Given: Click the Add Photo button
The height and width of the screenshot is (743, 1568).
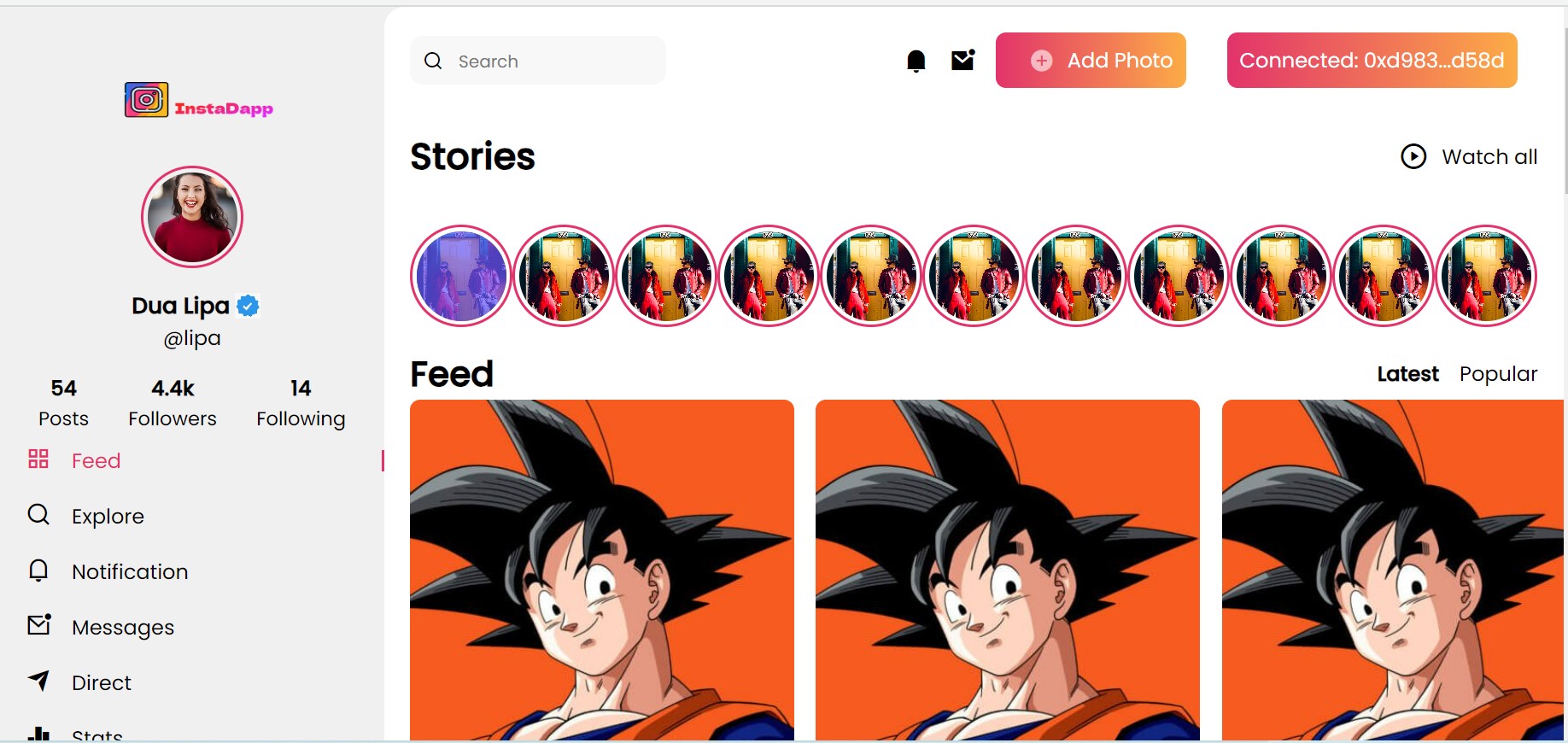Looking at the screenshot, I should 1091,60.
